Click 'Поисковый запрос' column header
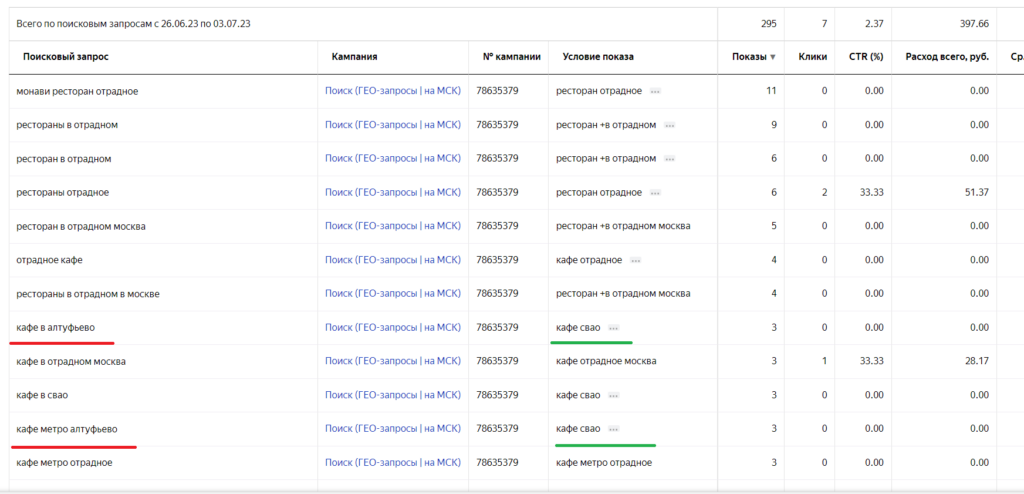 [65, 57]
